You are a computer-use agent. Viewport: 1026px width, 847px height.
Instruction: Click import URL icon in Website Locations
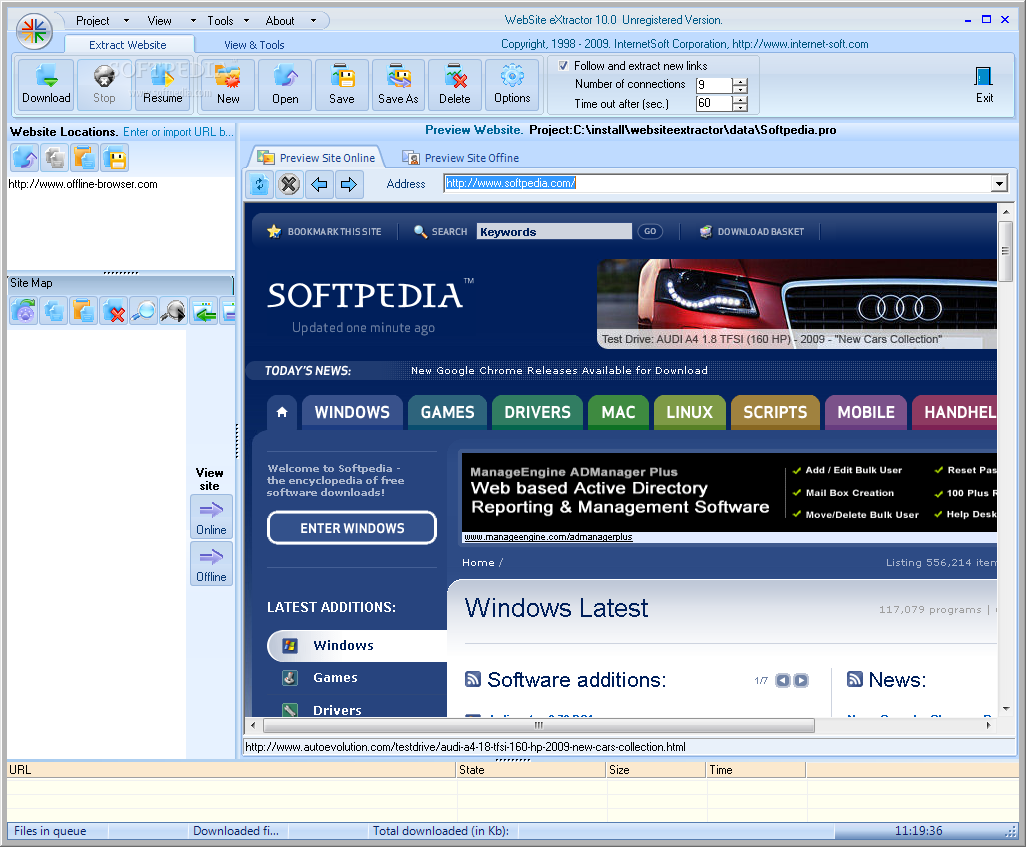tap(24, 158)
